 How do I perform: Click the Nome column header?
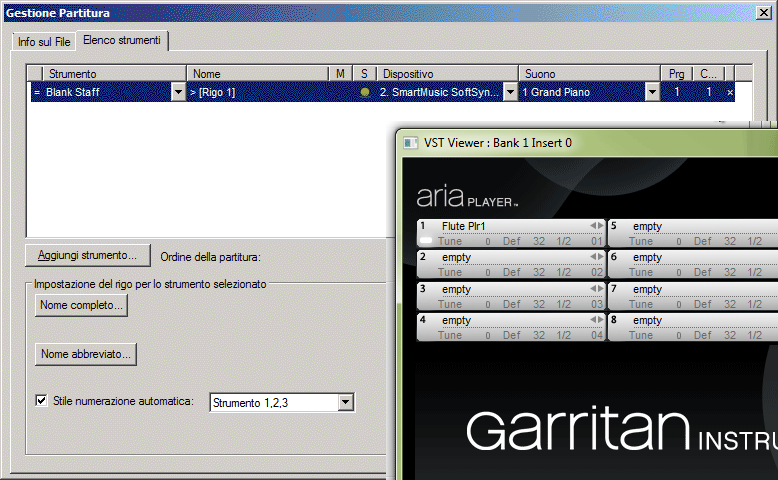click(x=258, y=74)
